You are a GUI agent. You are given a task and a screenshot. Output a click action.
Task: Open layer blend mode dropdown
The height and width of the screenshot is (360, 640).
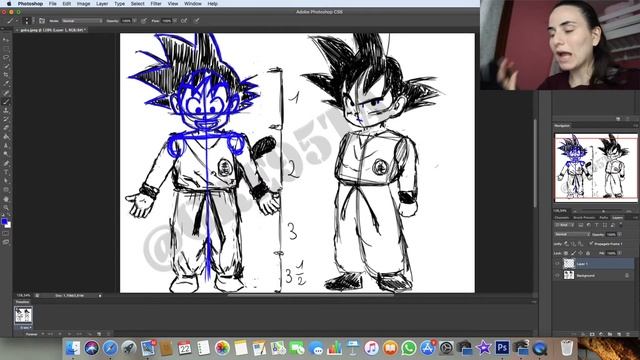pyautogui.click(x=573, y=234)
